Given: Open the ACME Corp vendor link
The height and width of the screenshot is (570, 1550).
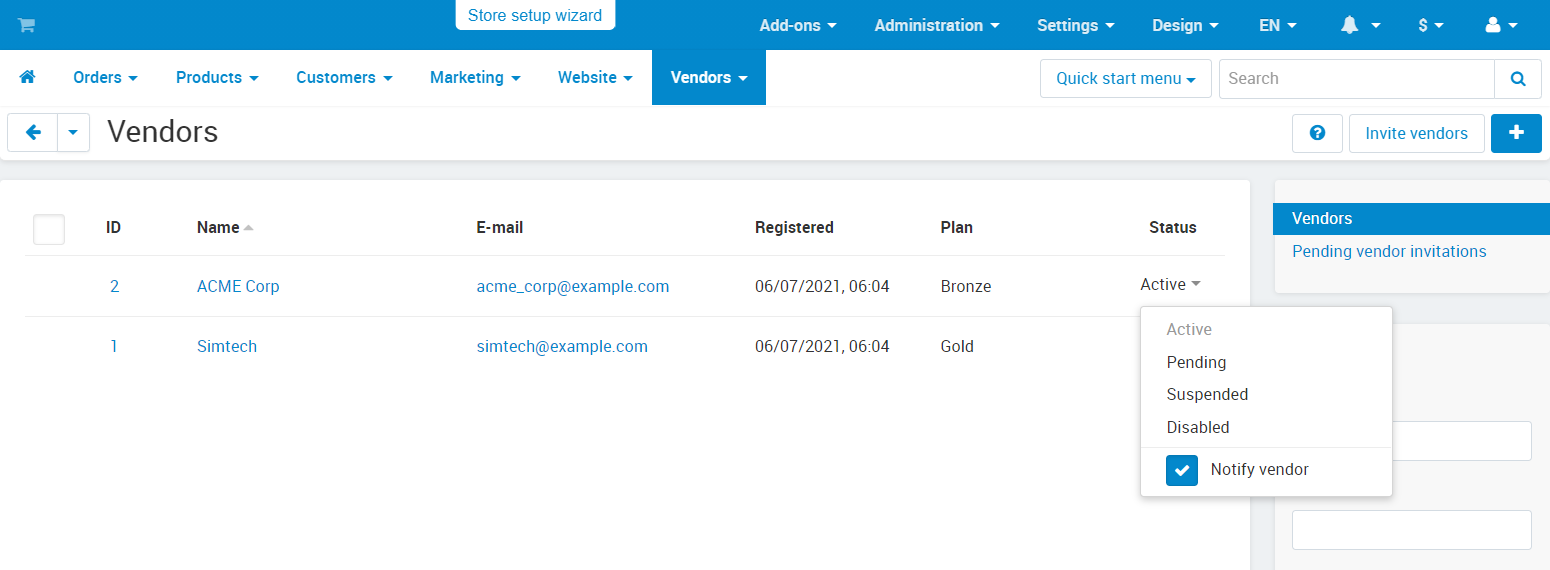Looking at the screenshot, I should [x=238, y=286].
